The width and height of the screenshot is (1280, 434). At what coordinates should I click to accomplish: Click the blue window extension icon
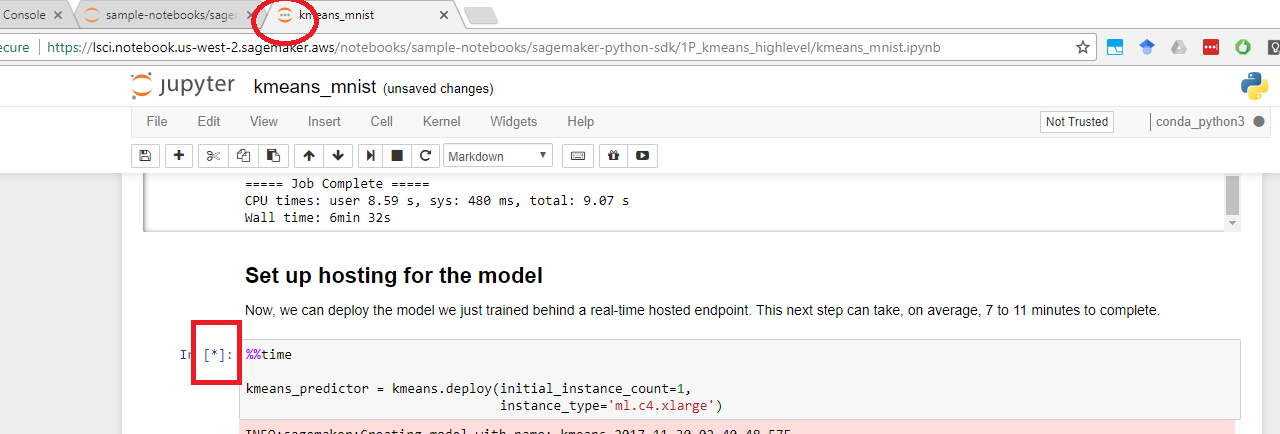(x=1114, y=47)
